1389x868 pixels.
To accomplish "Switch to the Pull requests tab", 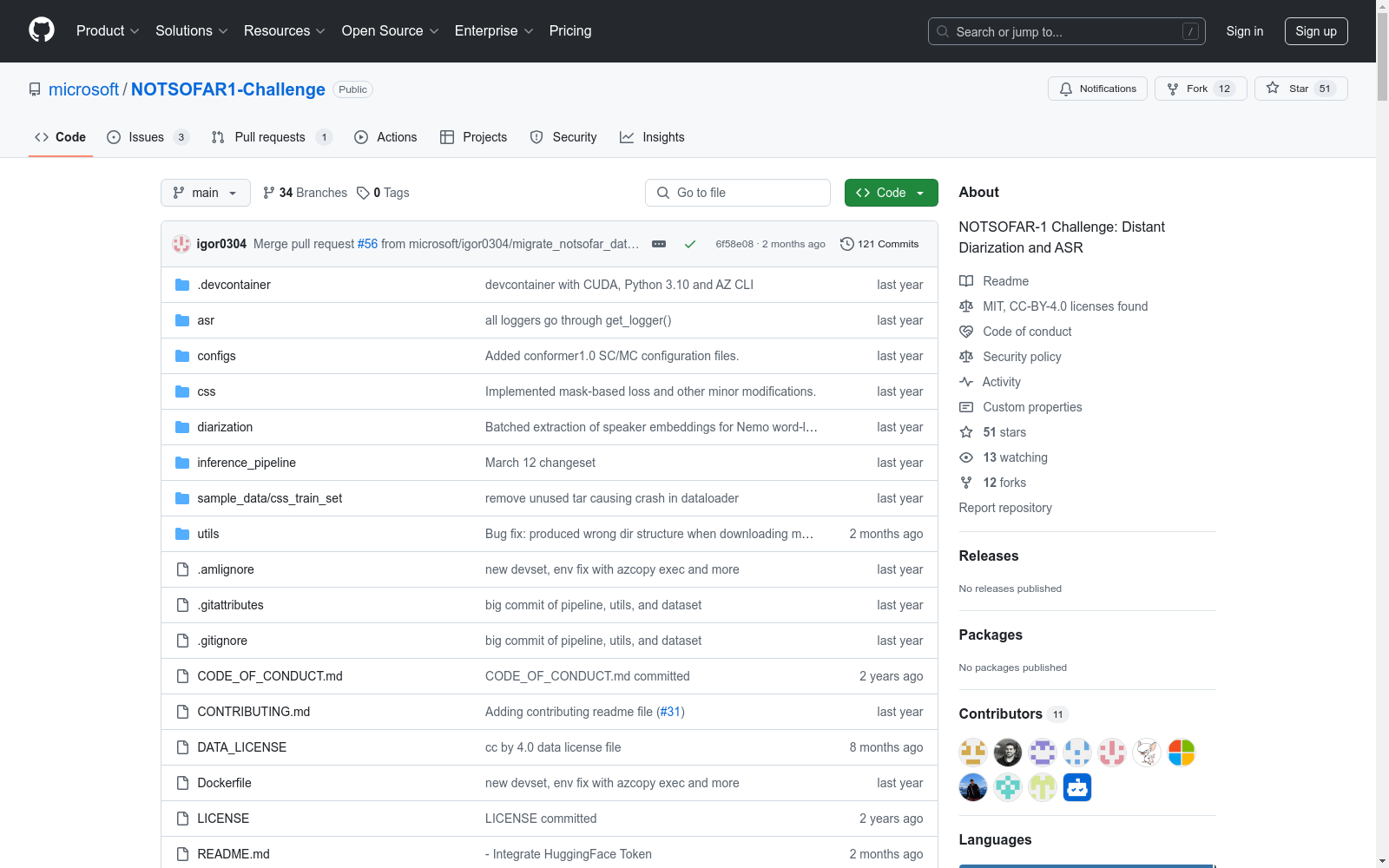I will coord(271,137).
